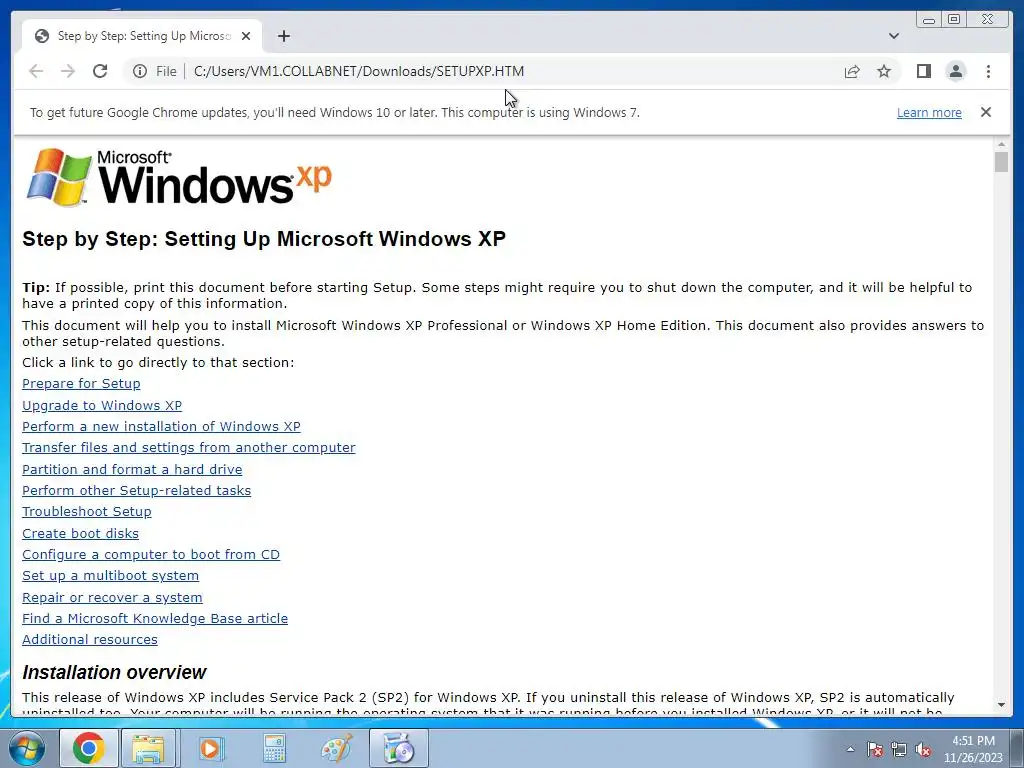This screenshot has width=1024, height=768.
Task: Open the Chrome profile avatar
Action: pos(955,71)
